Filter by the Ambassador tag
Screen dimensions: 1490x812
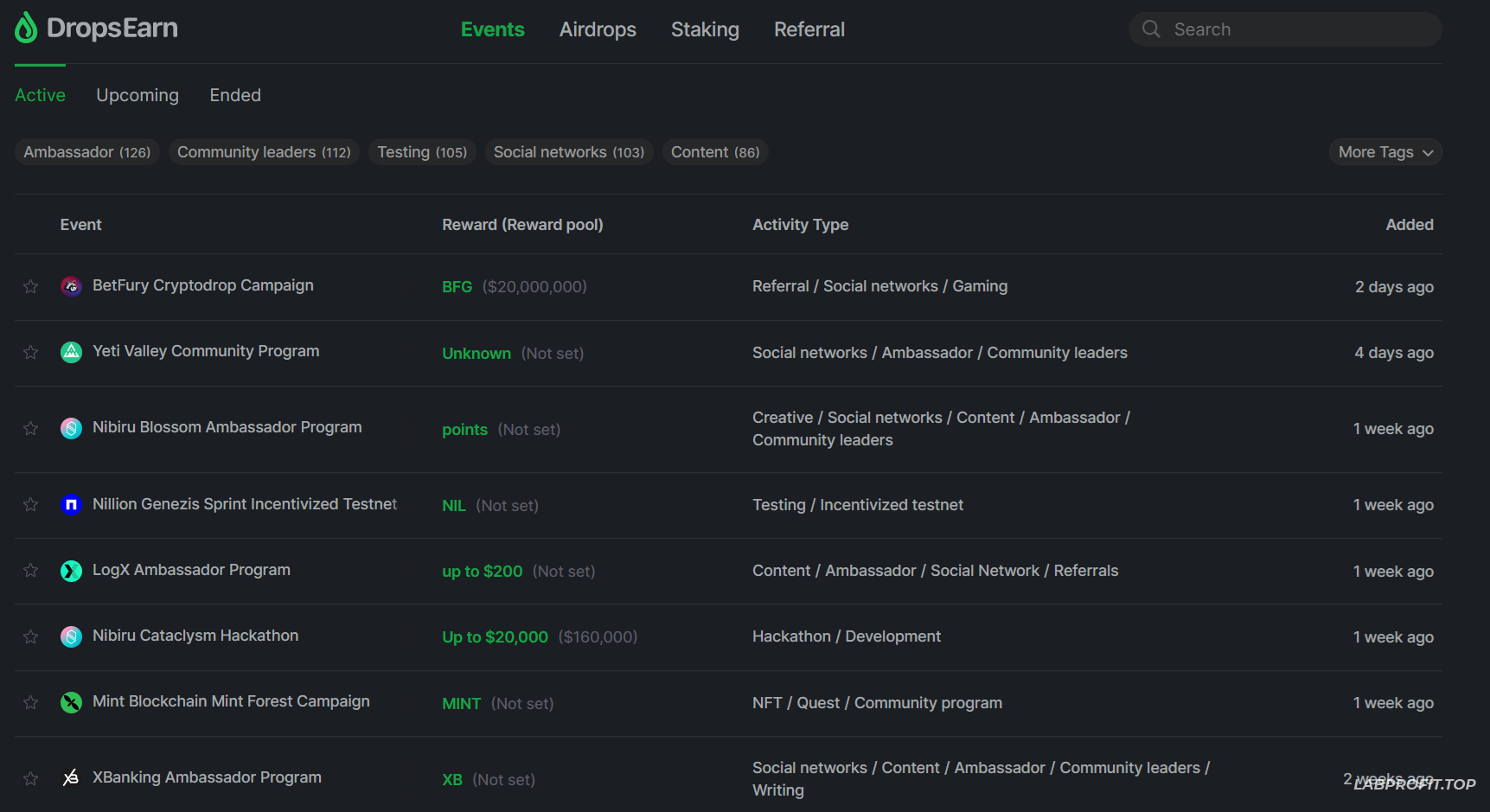86,152
